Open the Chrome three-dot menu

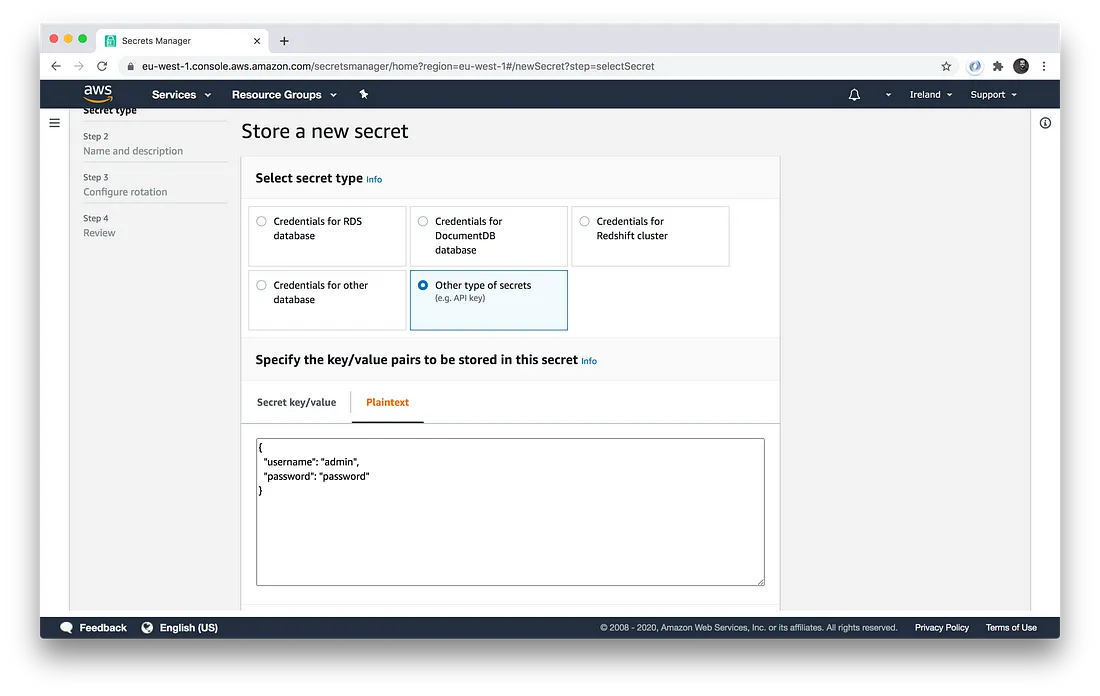pyautogui.click(x=1044, y=66)
